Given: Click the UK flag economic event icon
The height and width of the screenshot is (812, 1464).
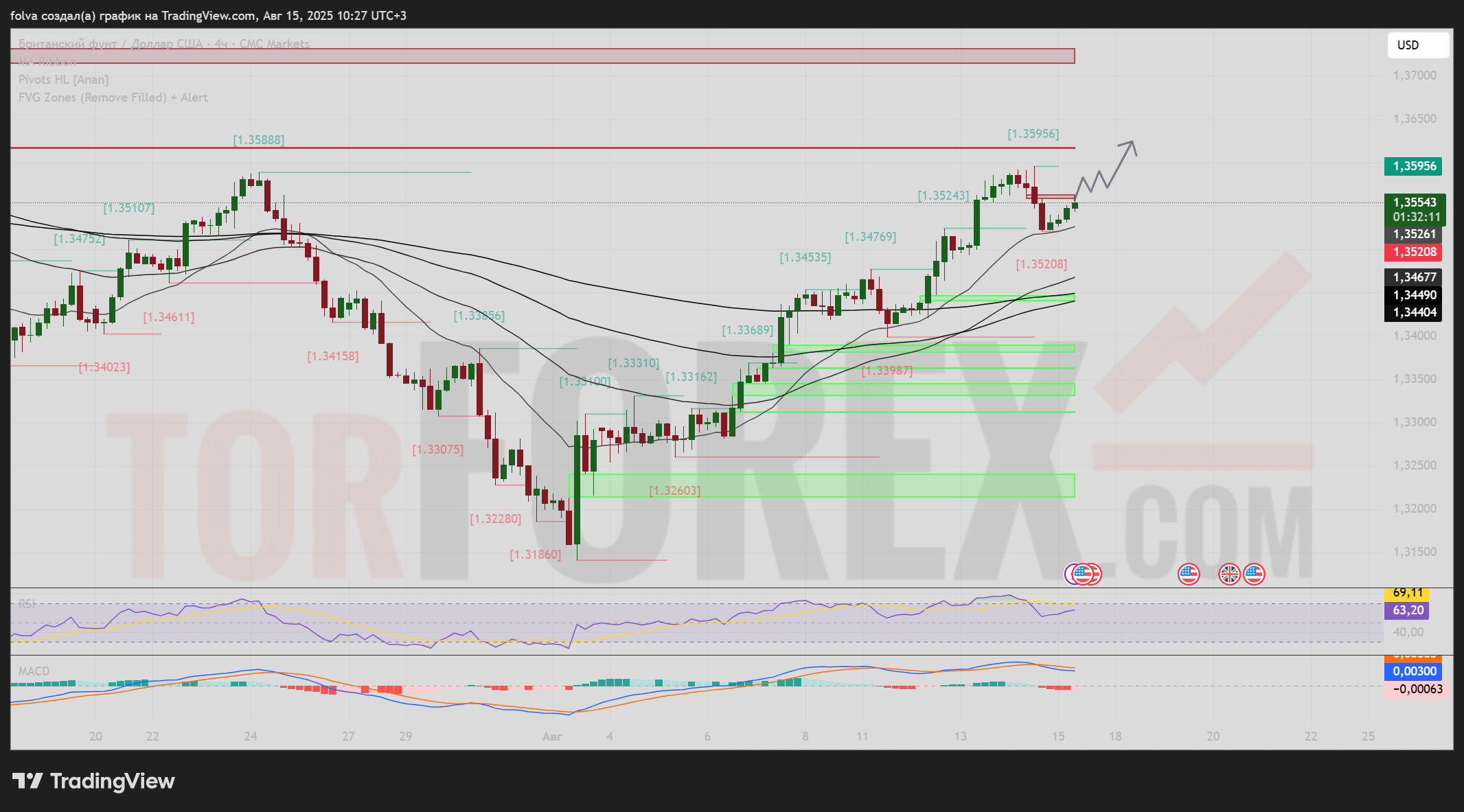Looking at the screenshot, I should pos(1229,574).
